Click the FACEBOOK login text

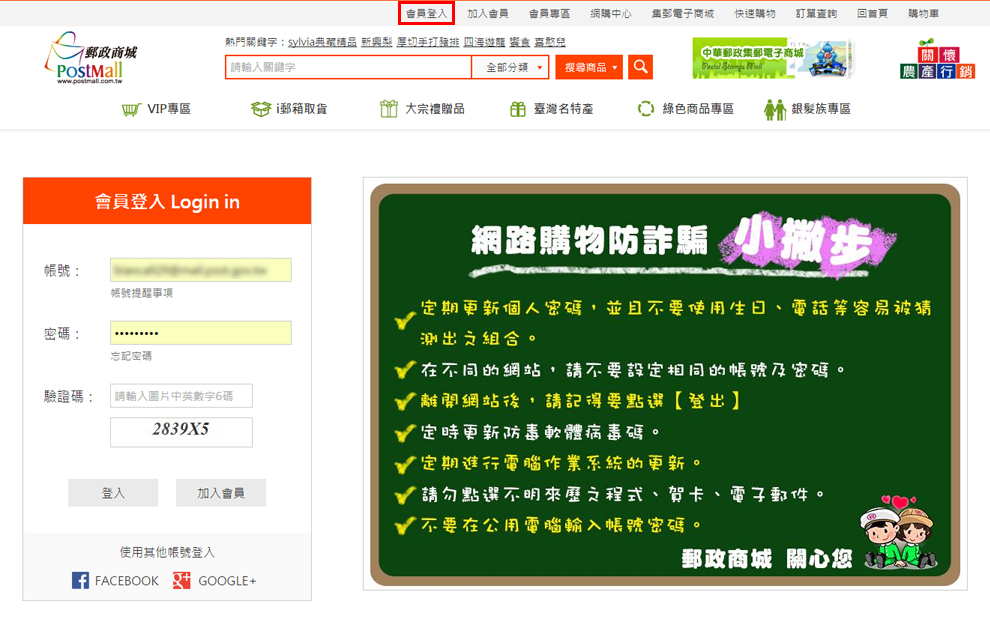127,580
